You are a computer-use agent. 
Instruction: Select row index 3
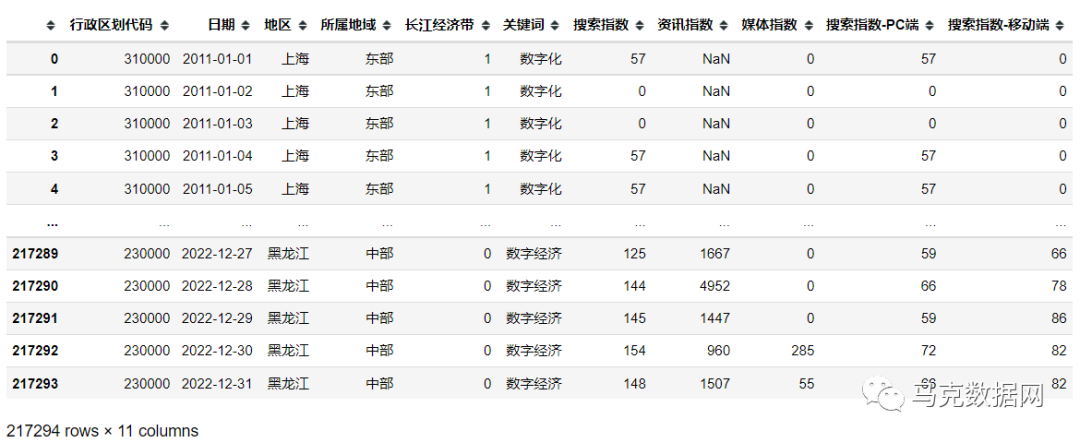click(x=54, y=156)
